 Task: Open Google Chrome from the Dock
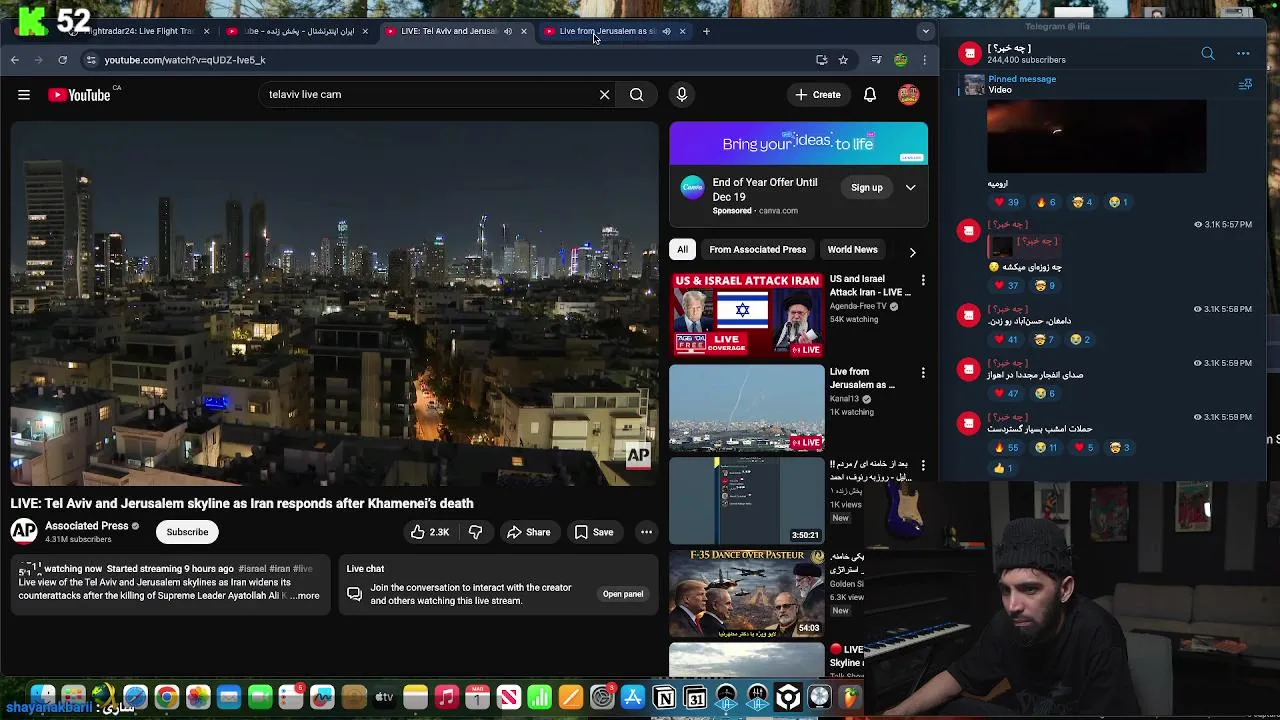tap(167, 697)
